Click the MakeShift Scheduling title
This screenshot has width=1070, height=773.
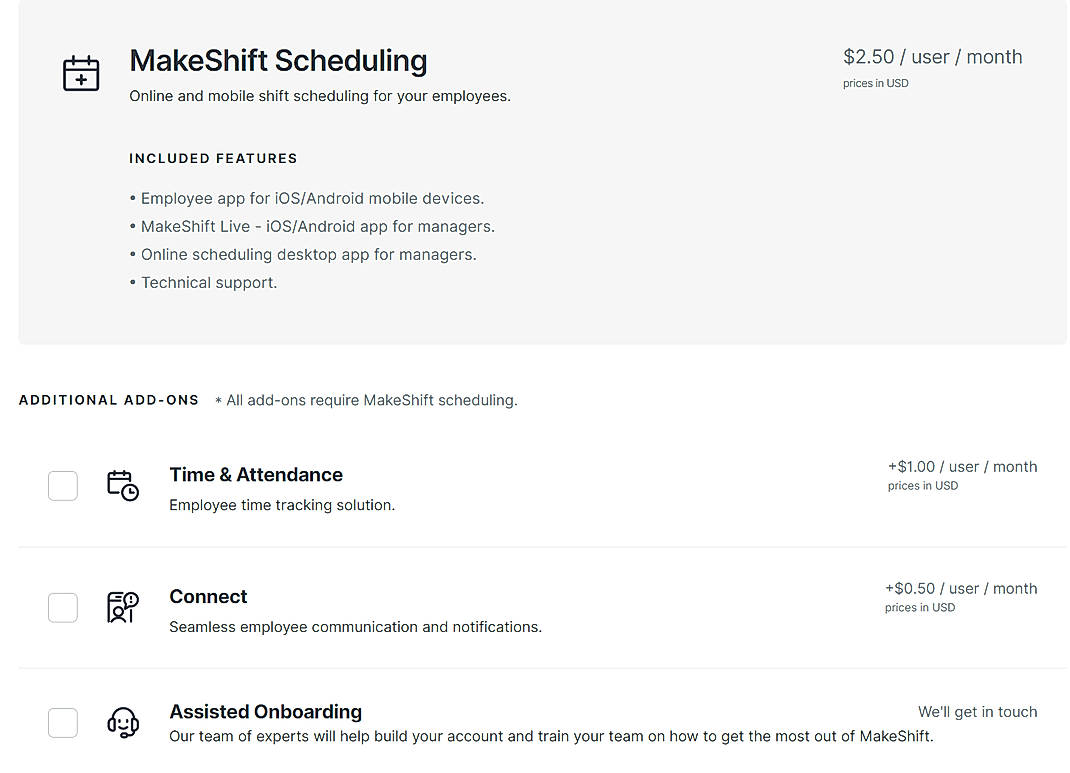278,61
